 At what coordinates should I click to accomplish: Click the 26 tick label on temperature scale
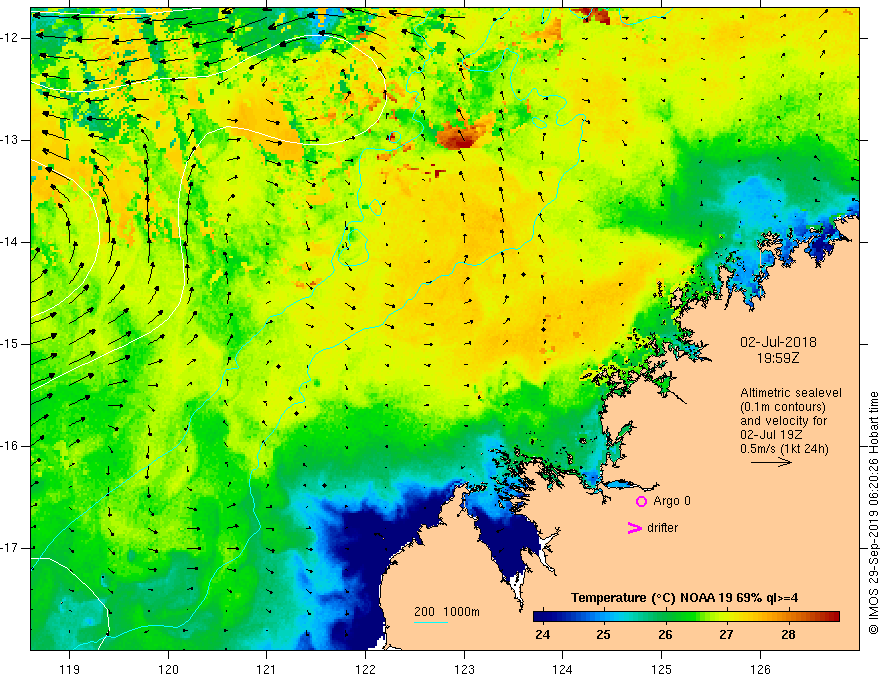(x=665, y=635)
